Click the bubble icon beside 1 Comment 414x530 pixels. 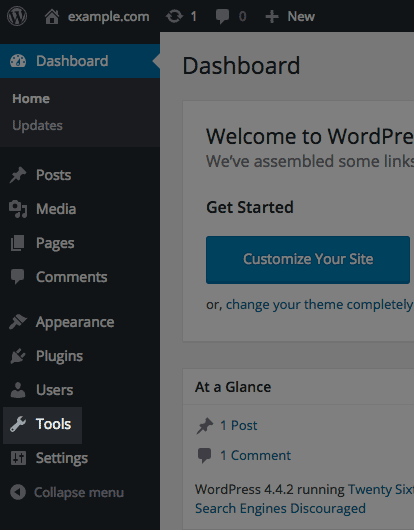[204, 456]
